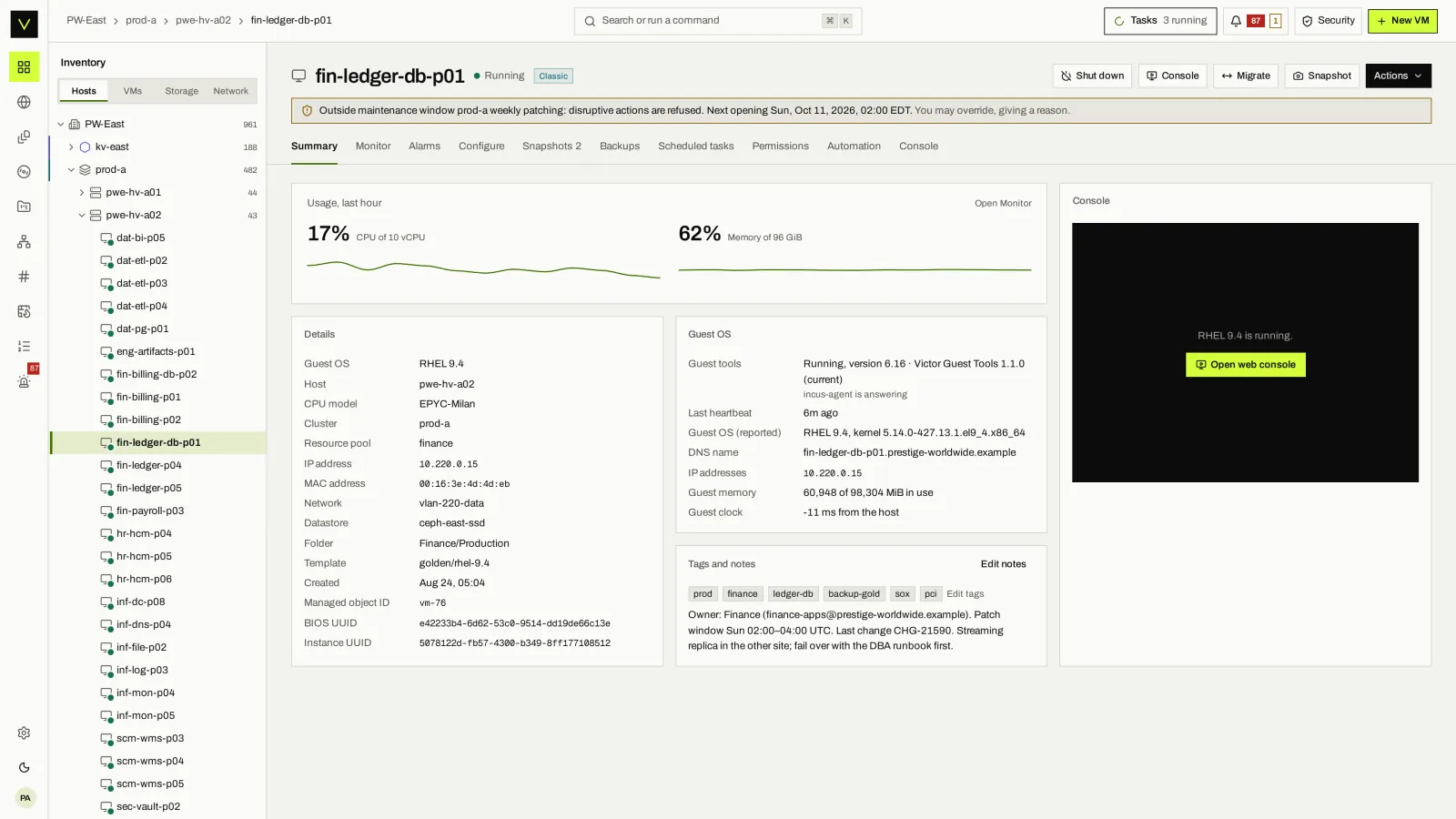Take a snapshot with the Snapshot button

click(x=1322, y=76)
